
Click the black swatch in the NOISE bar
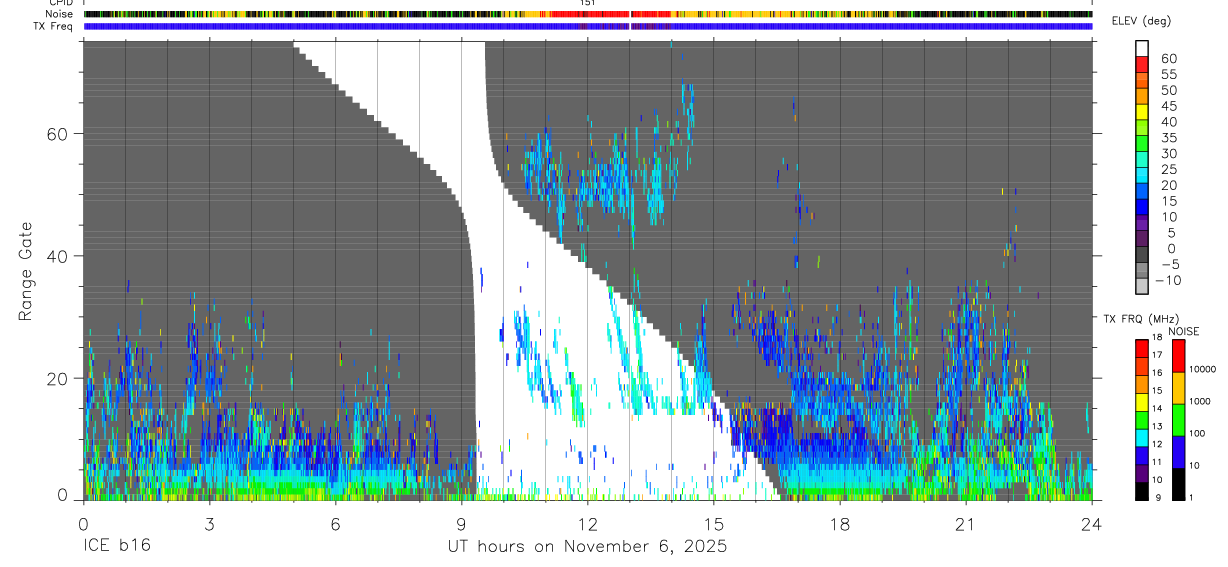(1178, 484)
